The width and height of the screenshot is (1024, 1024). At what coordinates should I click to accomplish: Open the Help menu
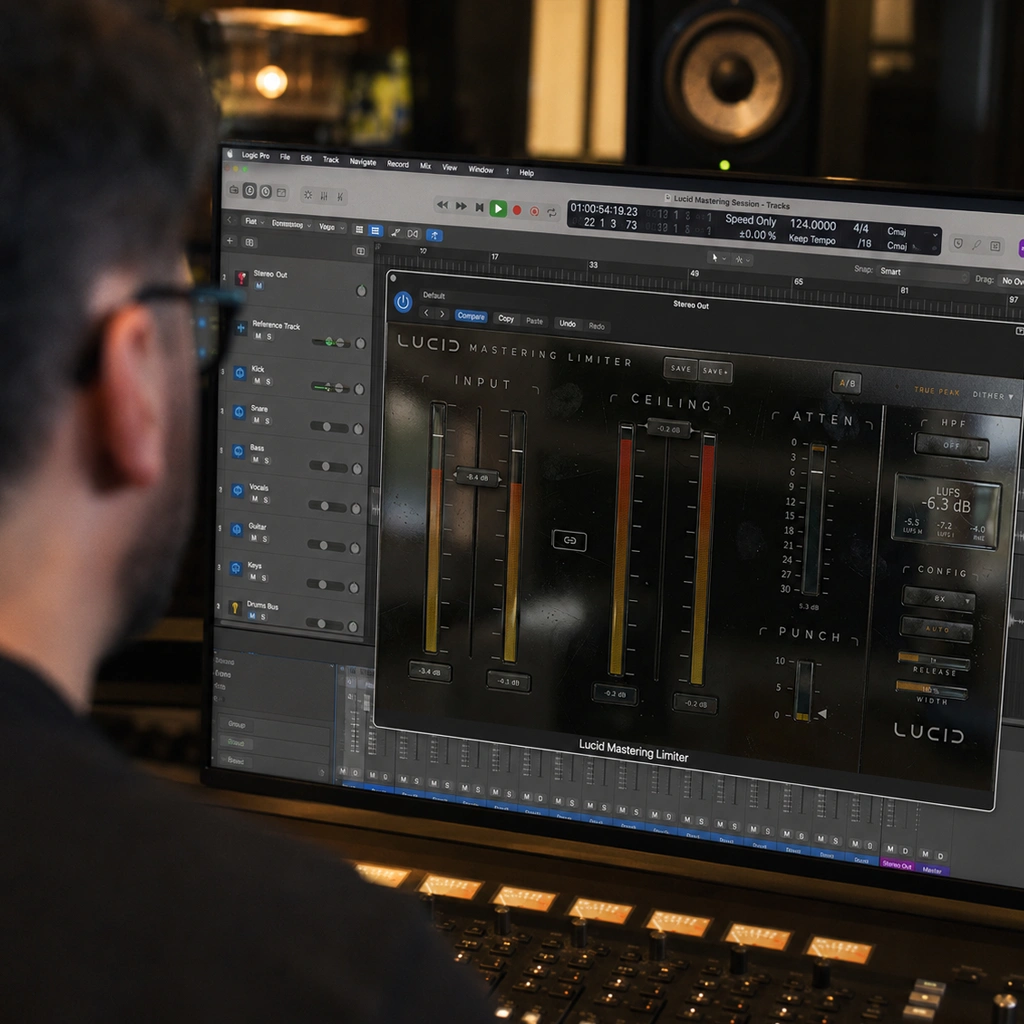pyautogui.click(x=526, y=172)
